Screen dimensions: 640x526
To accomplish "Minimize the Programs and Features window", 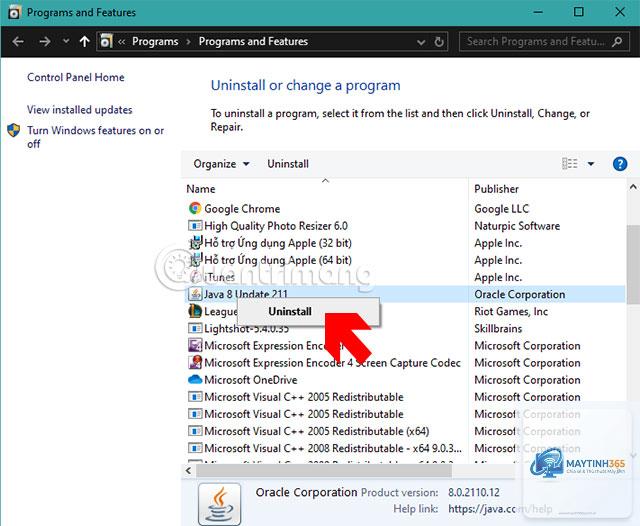I will [538, 12].
